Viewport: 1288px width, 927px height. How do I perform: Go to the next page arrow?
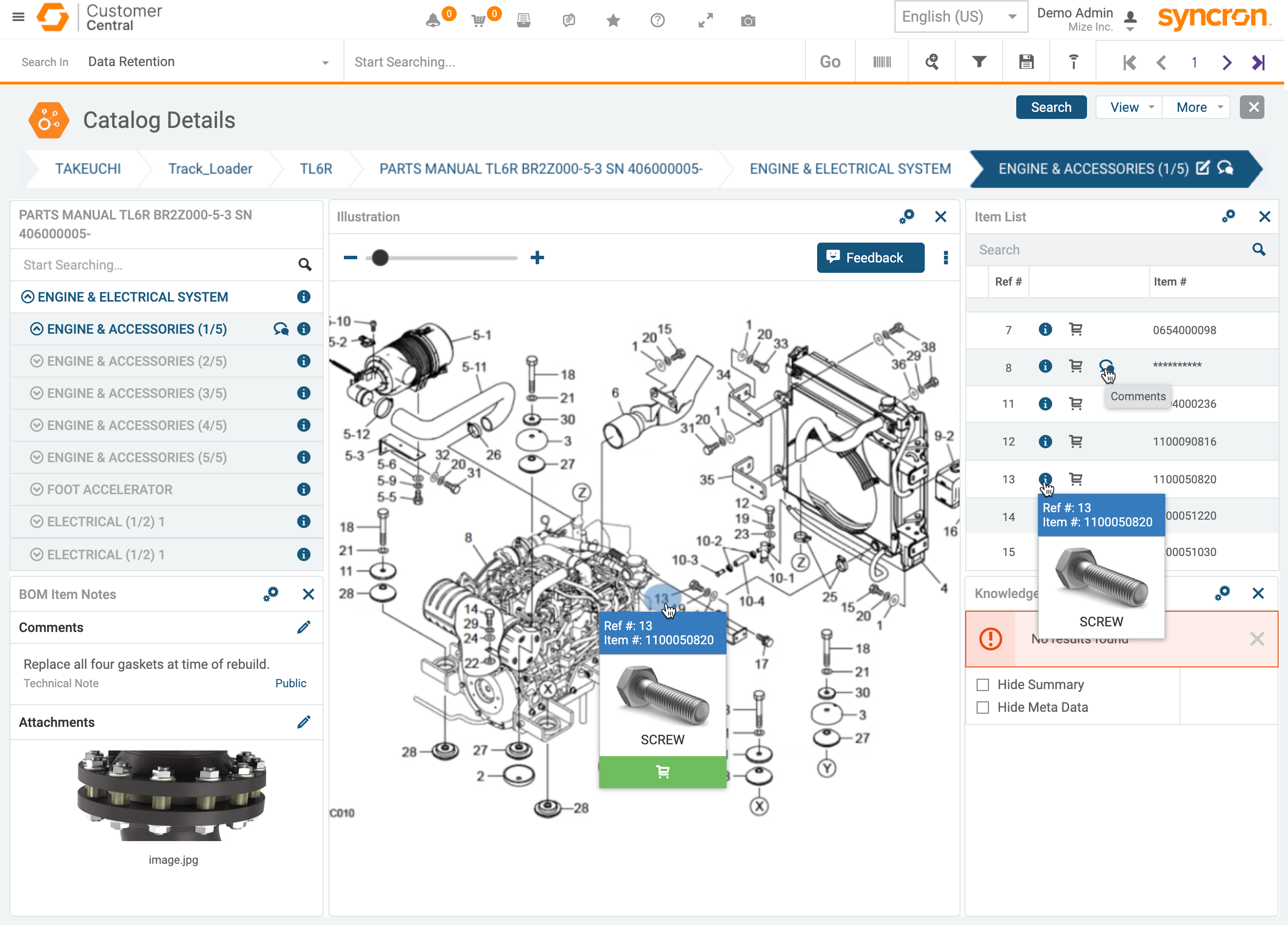pyautogui.click(x=1227, y=62)
